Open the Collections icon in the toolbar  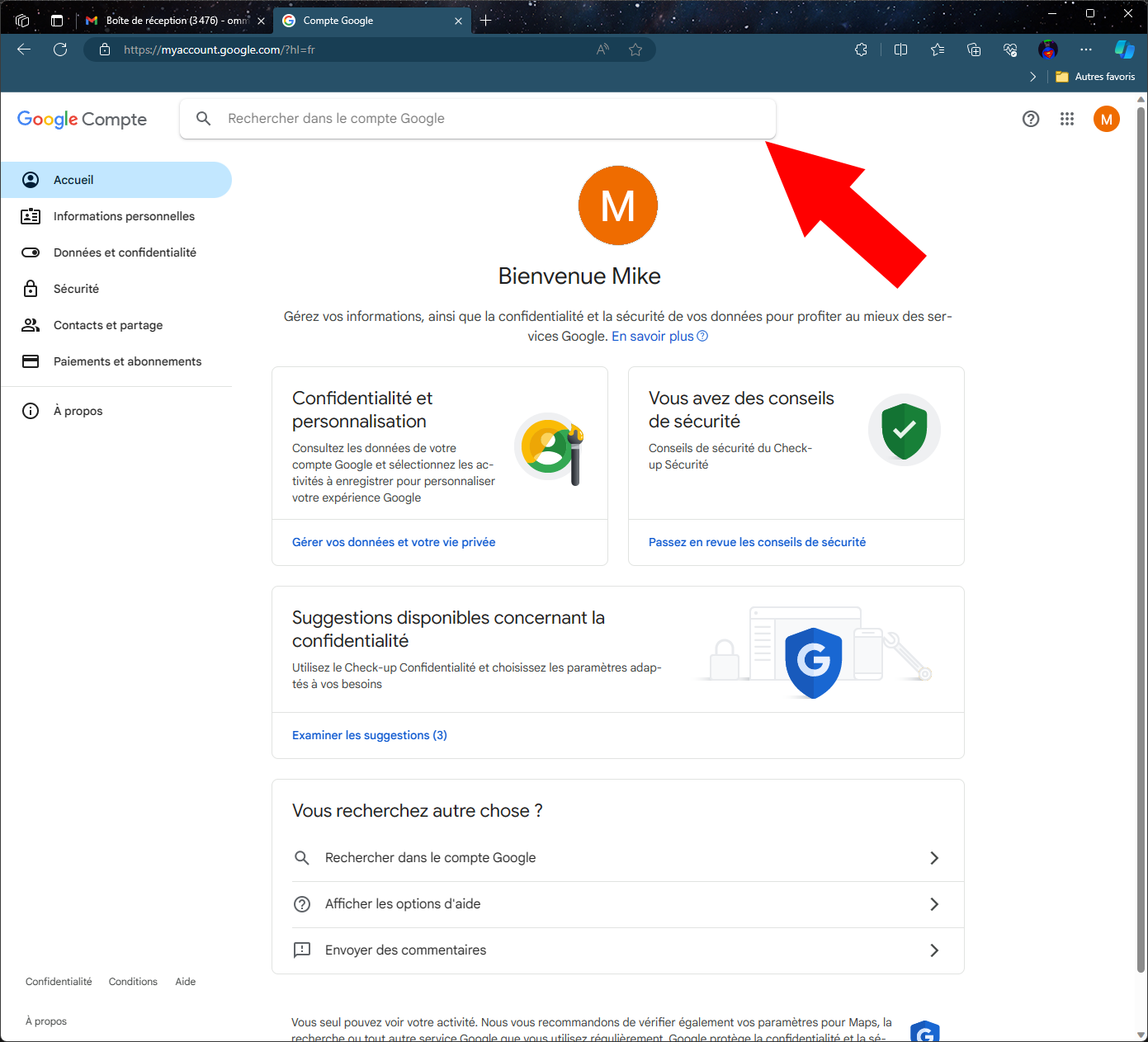[974, 50]
